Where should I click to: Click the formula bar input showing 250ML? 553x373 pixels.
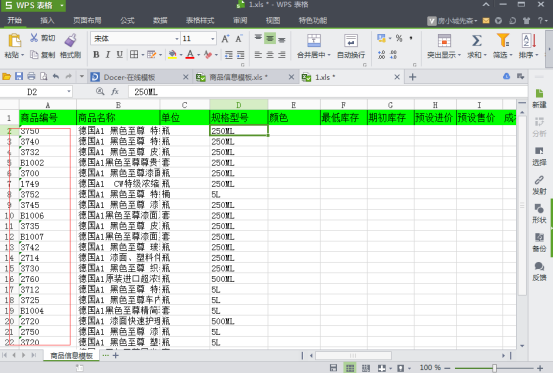click(327, 92)
